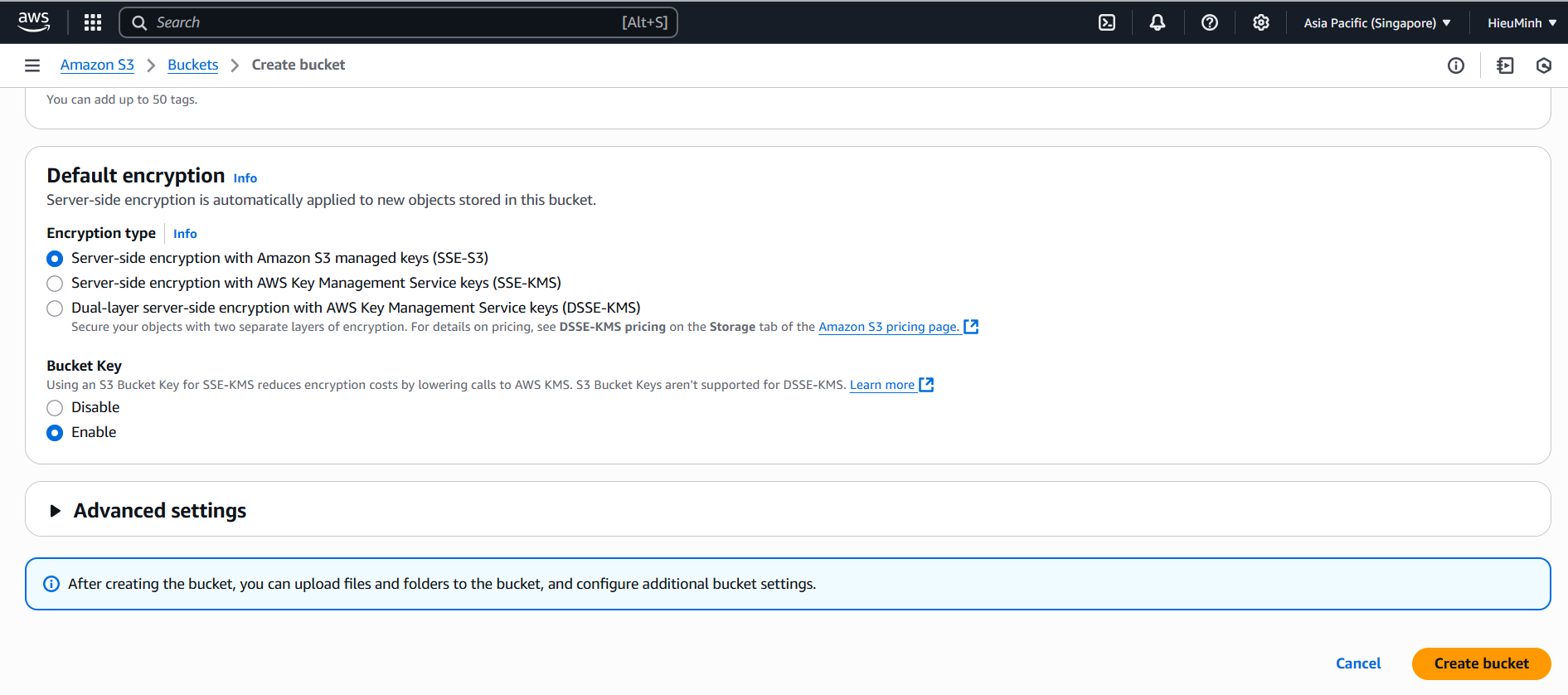Open the Asia Pacific (Singapore) region dropdown
1568x695 pixels.
1377,23
